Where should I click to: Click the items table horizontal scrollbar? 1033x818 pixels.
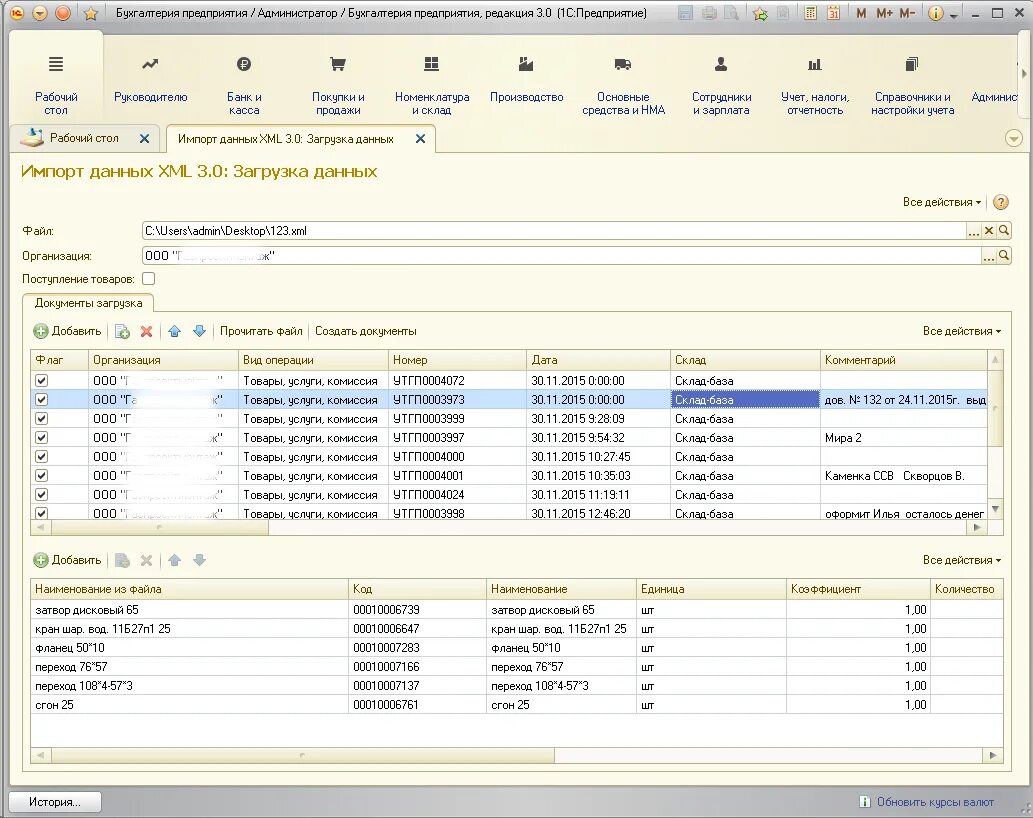[301, 755]
